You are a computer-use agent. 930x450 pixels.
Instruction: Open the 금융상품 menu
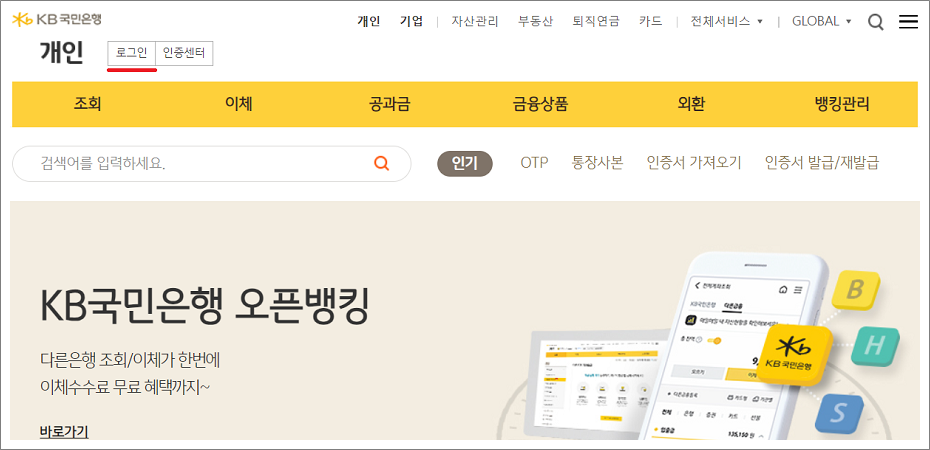coord(540,104)
